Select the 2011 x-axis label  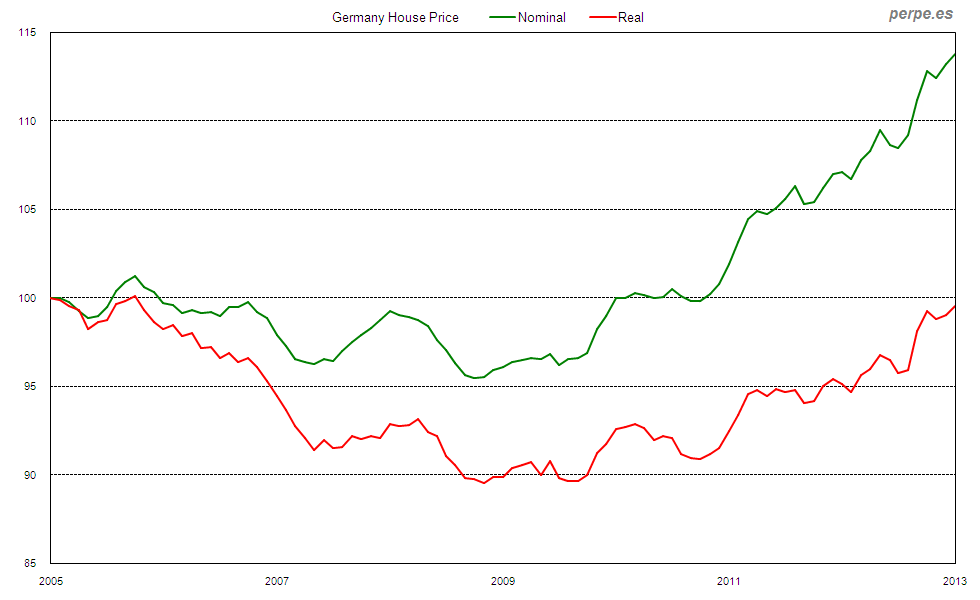[x=729, y=581]
